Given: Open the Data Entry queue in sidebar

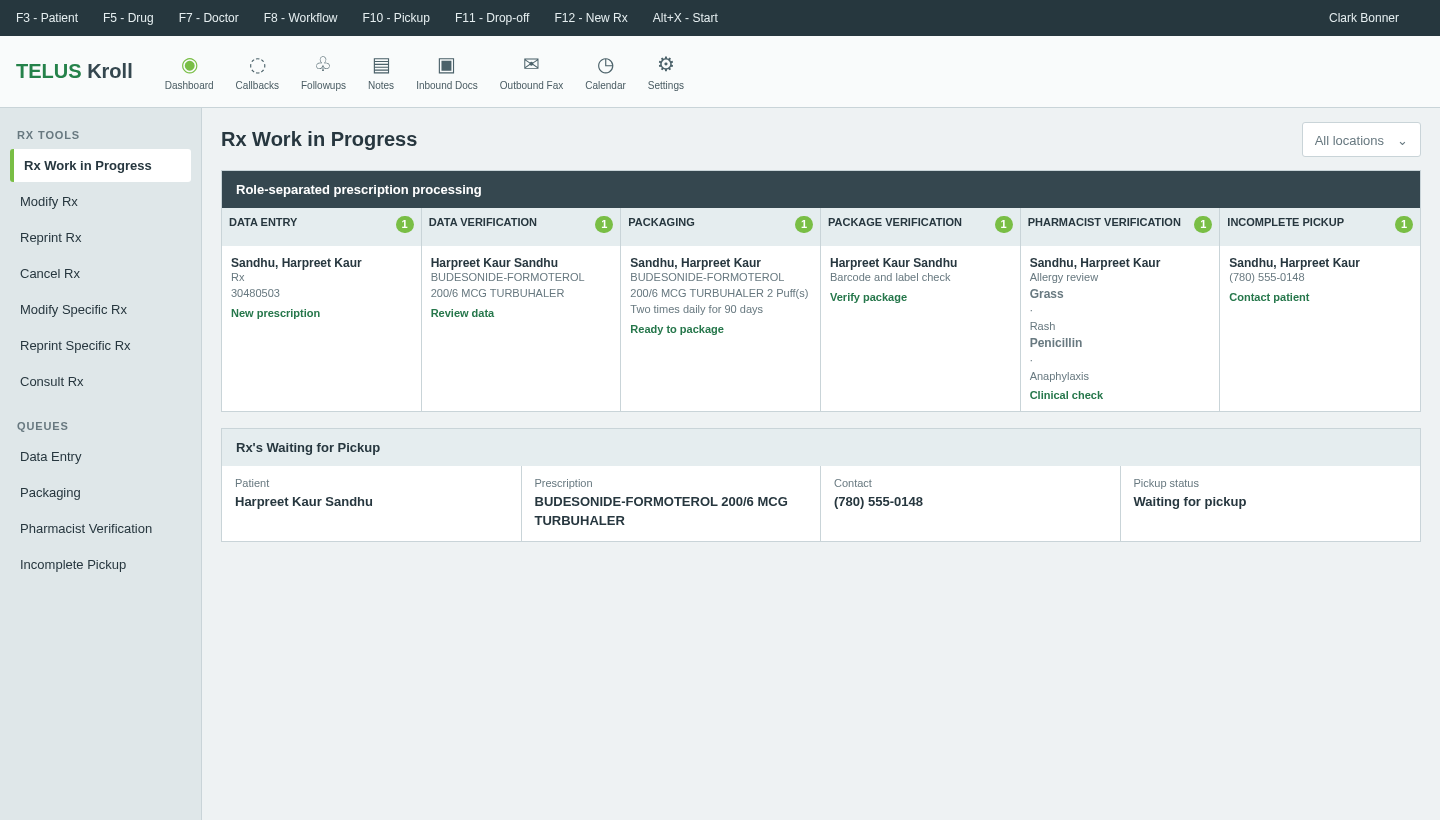Looking at the screenshot, I should click(x=101, y=457).
